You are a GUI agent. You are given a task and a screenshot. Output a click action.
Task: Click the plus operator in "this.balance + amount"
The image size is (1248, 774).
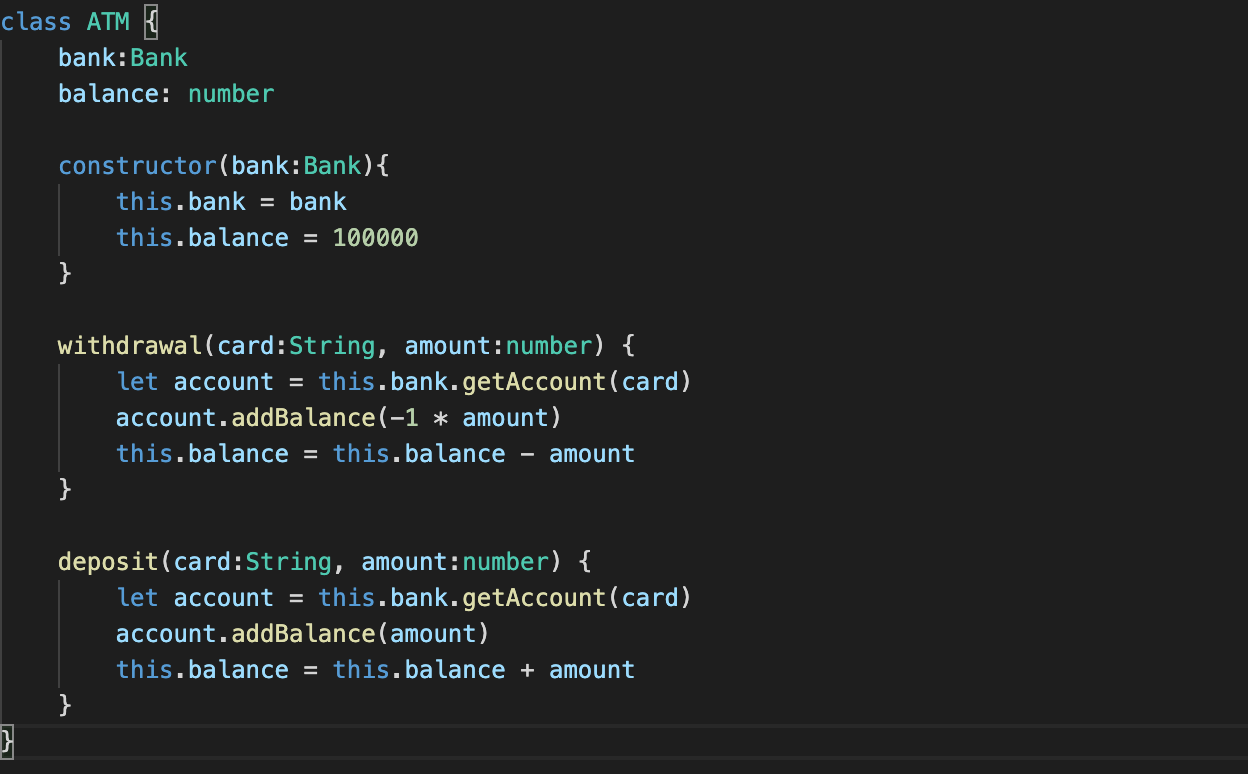[x=527, y=670]
